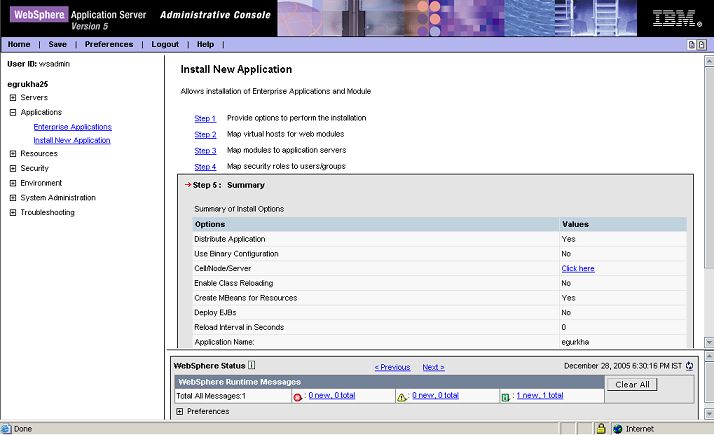Go to the Step 2 link

[205, 134]
